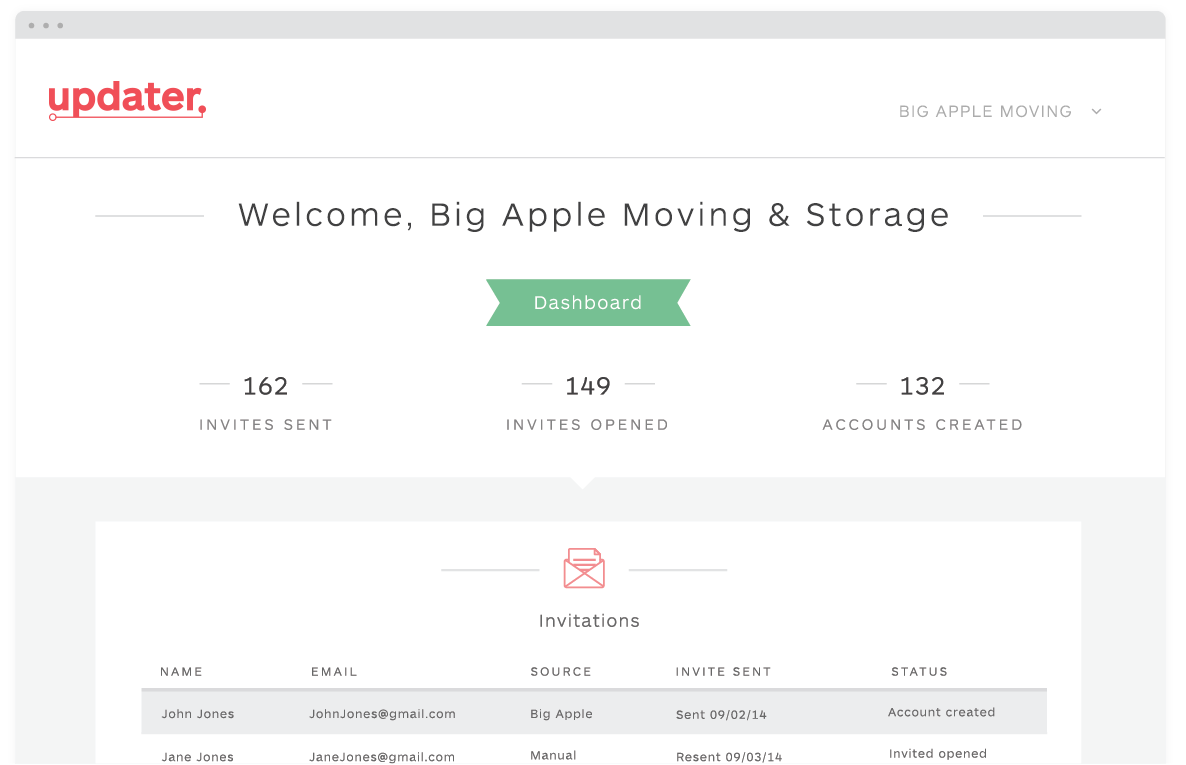Select the green Dashboard banner
Screen dimensions: 1186x765
pos(588,303)
